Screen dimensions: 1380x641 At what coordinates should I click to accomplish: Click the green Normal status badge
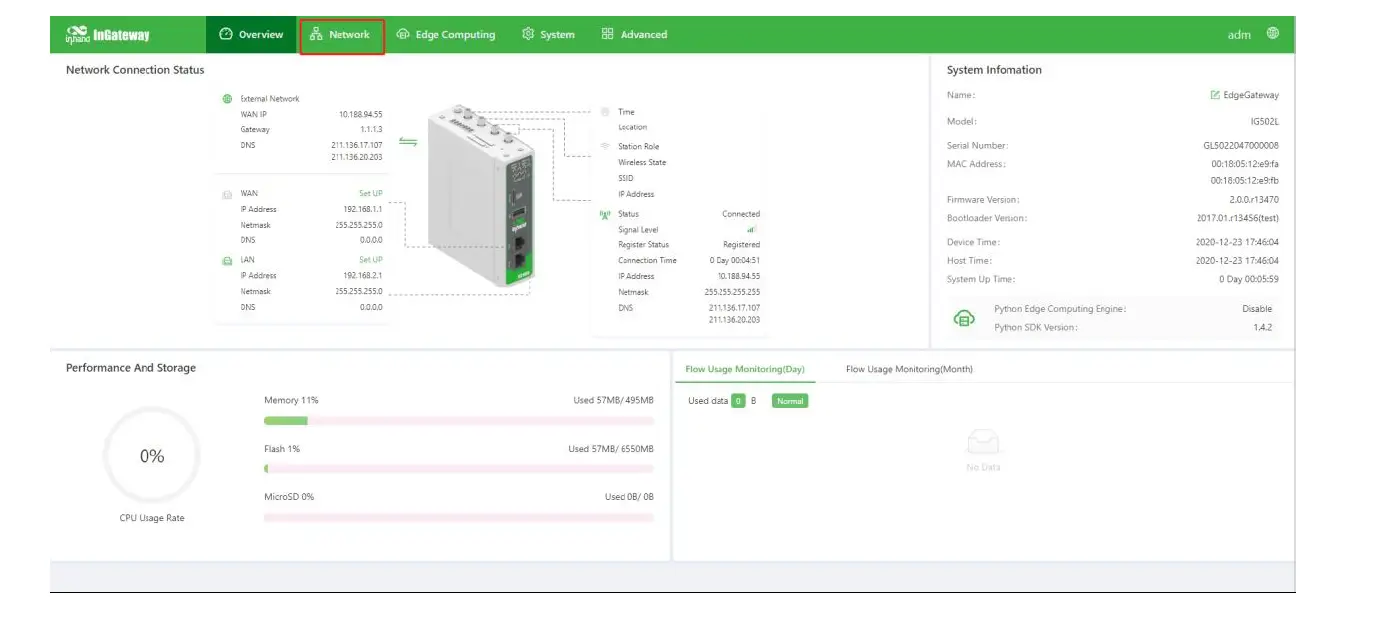[789, 401]
